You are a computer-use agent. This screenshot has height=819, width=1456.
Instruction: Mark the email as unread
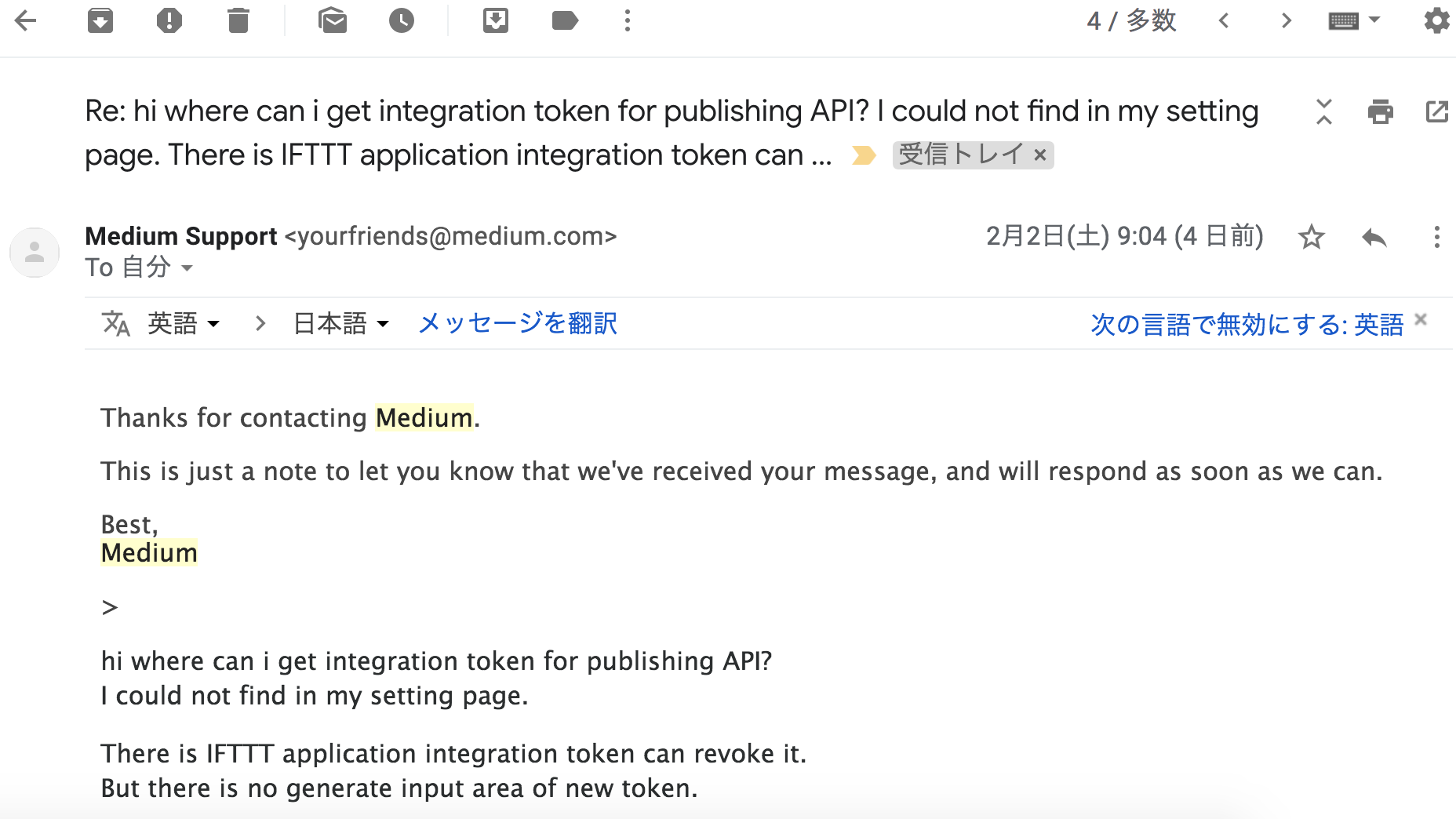(x=333, y=20)
